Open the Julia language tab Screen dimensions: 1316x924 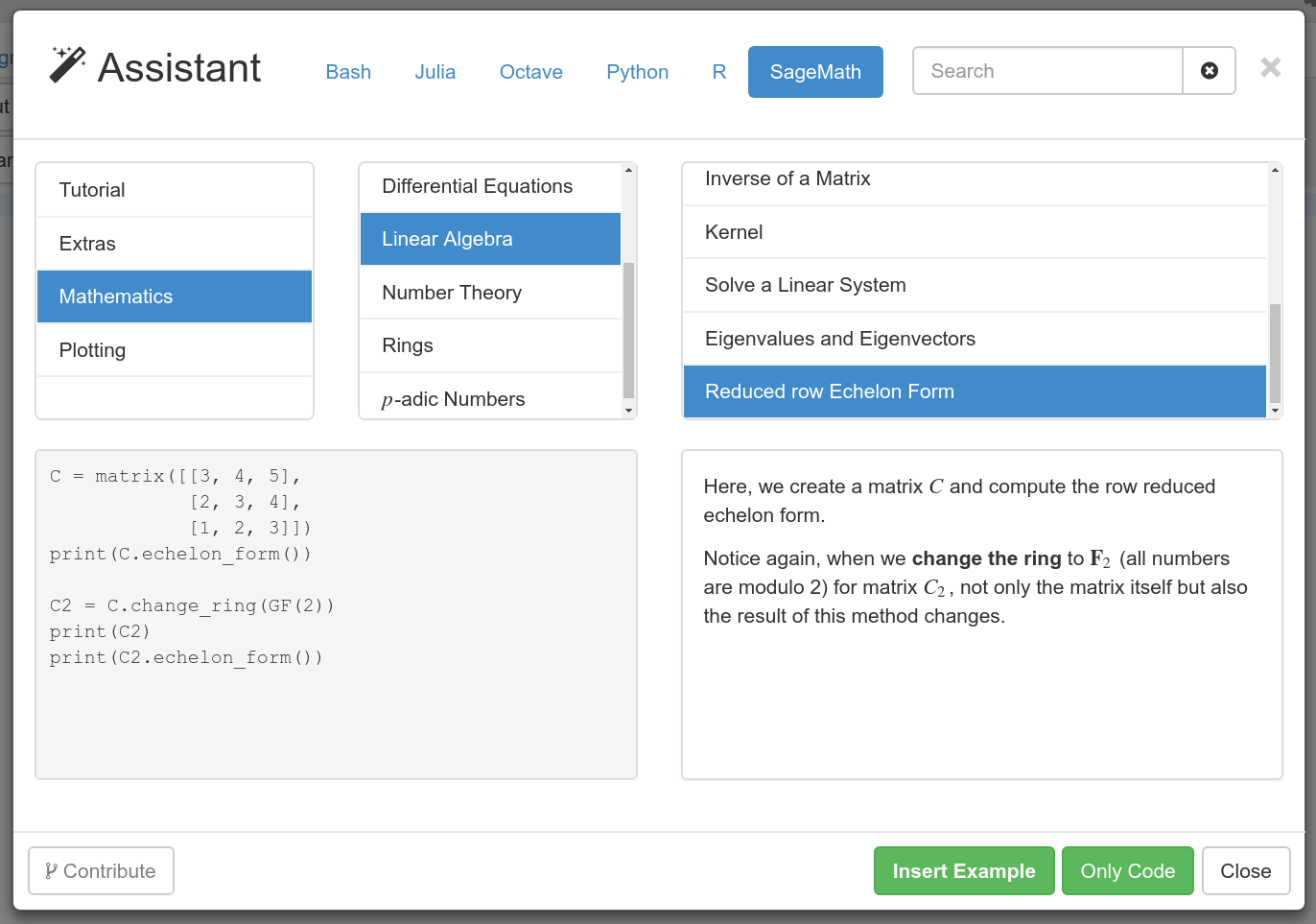click(435, 72)
